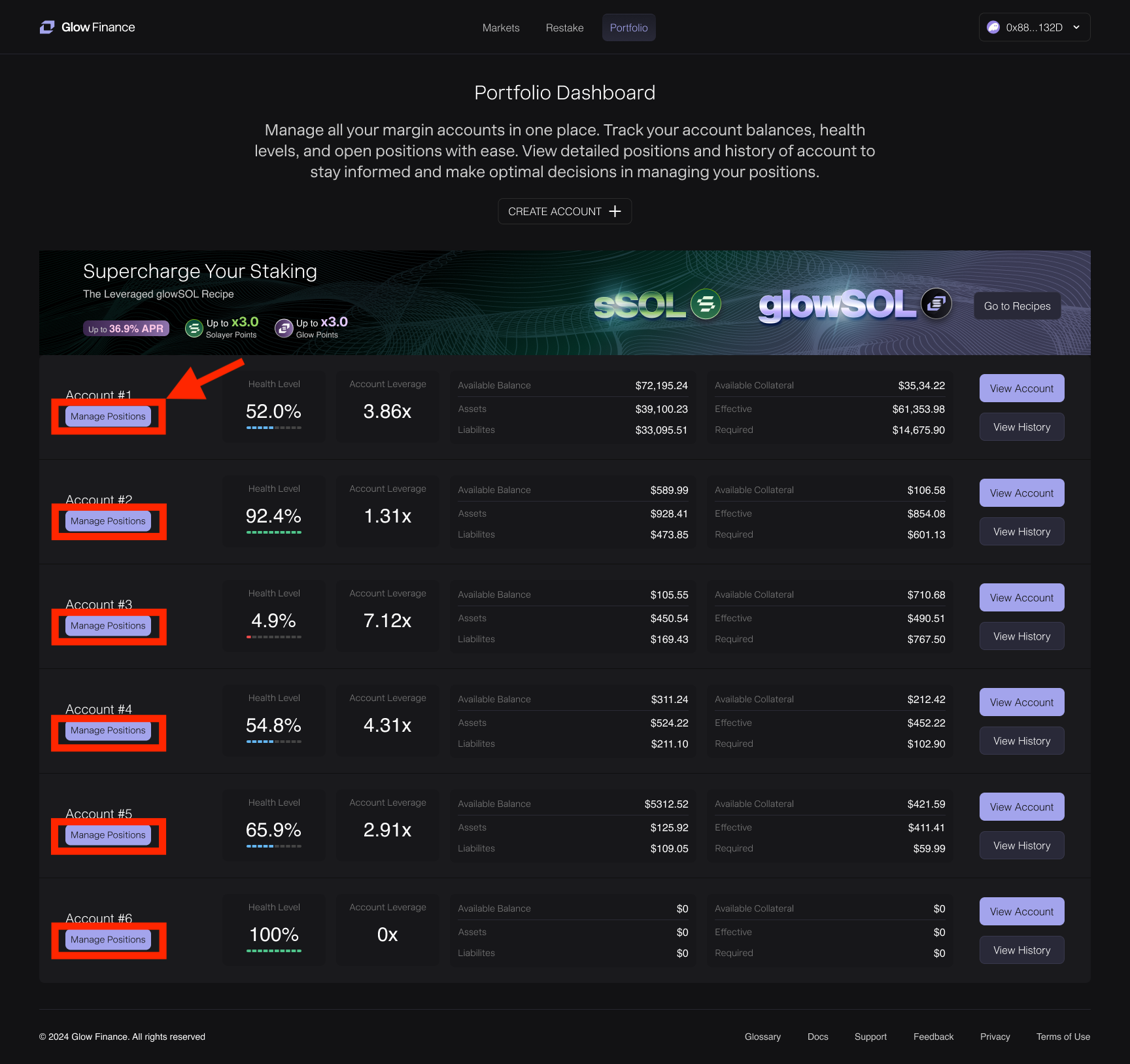
Task: View Account #3 details
Action: point(1021,598)
